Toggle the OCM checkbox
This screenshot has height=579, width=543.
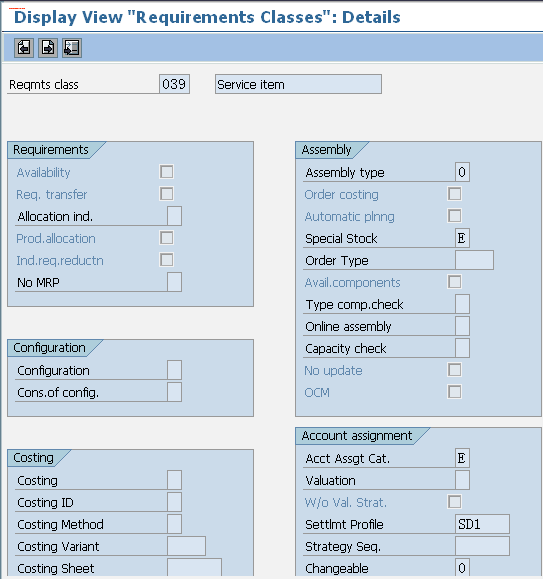[454, 392]
